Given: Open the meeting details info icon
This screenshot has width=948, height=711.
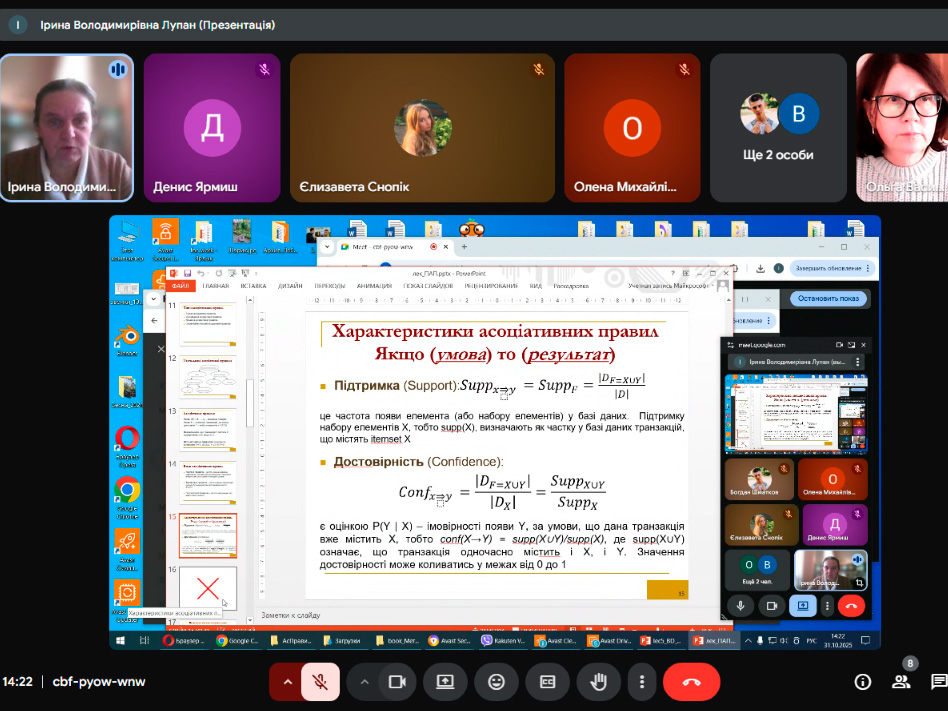Looking at the screenshot, I should click(x=861, y=682).
